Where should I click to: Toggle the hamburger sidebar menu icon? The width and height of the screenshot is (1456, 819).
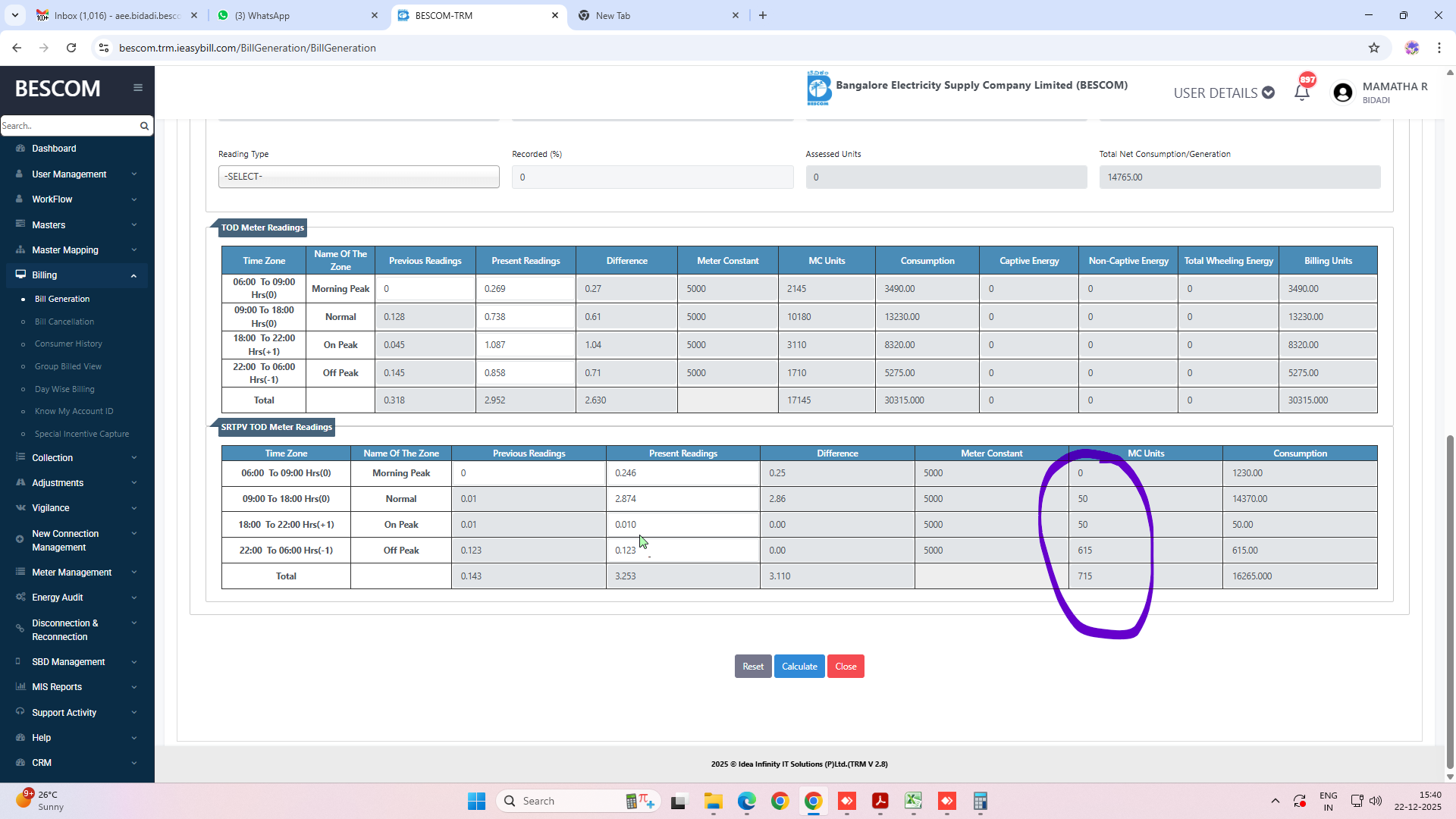[x=138, y=87]
